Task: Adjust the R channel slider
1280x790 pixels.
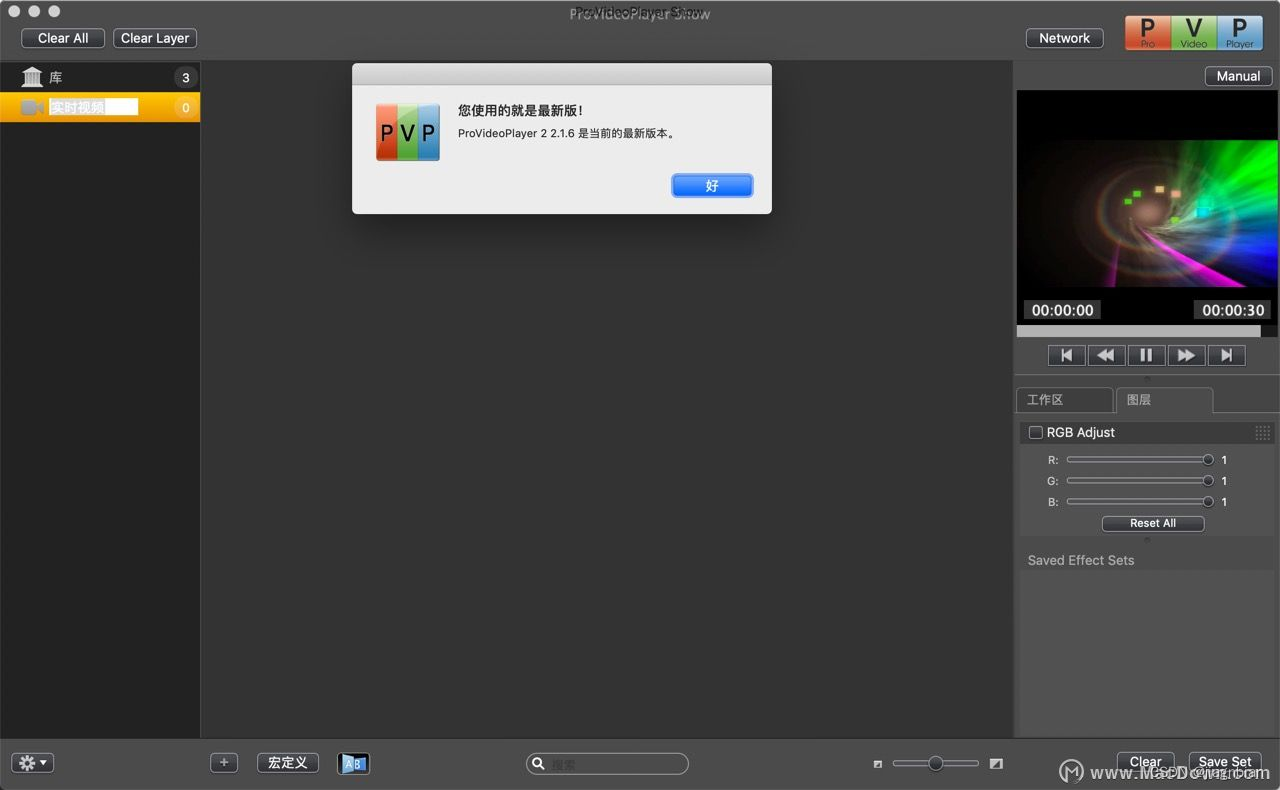Action: [1140, 460]
